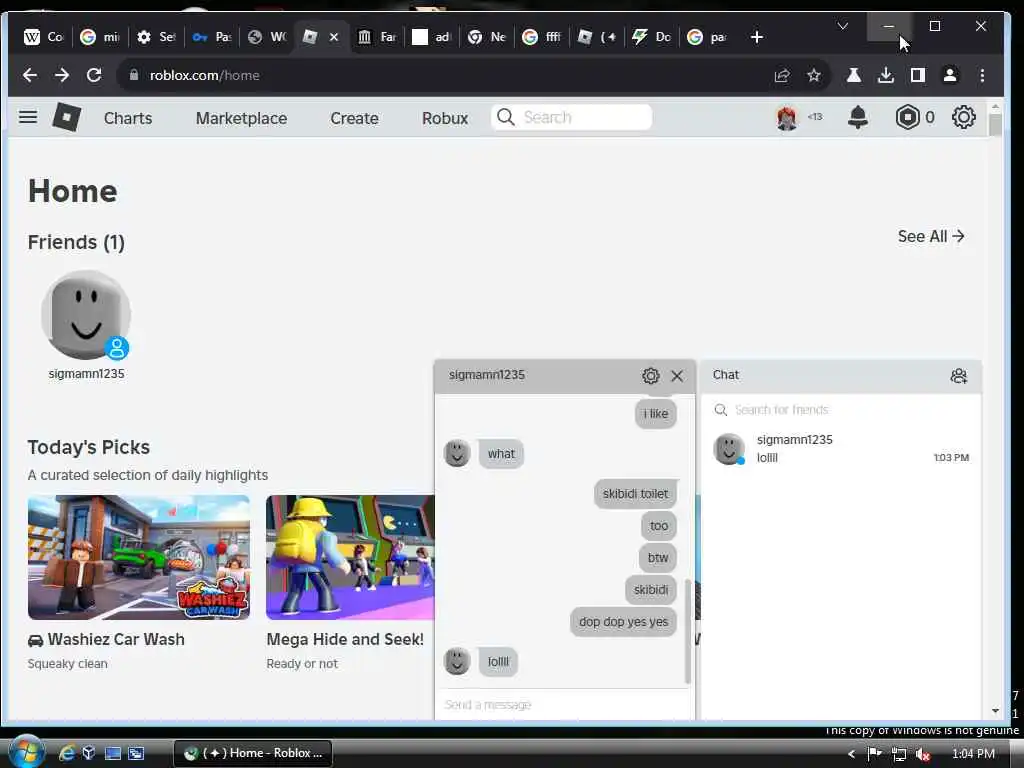Switch to the Settings tab

(x=156, y=37)
